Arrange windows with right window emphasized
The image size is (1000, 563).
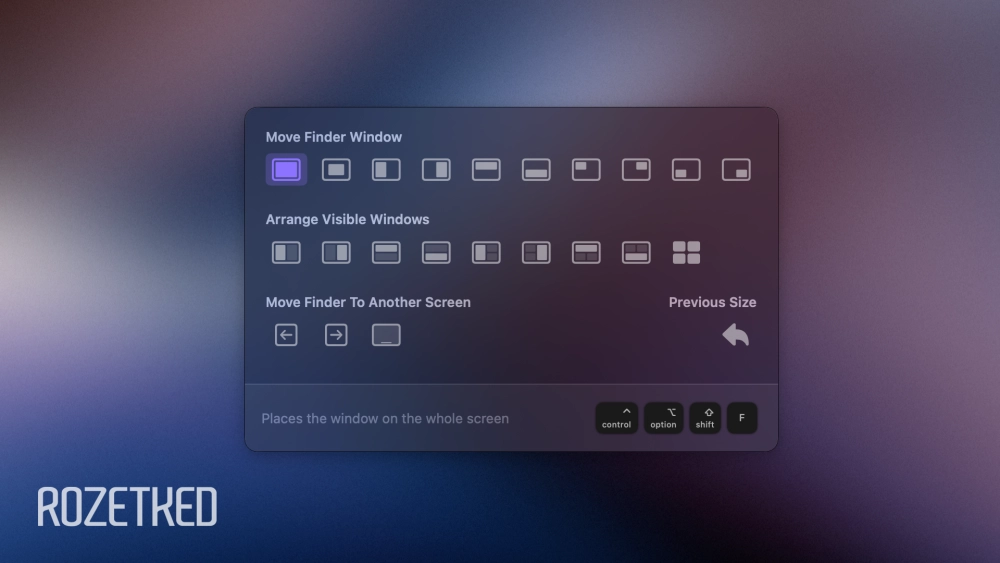click(x=336, y=253)
